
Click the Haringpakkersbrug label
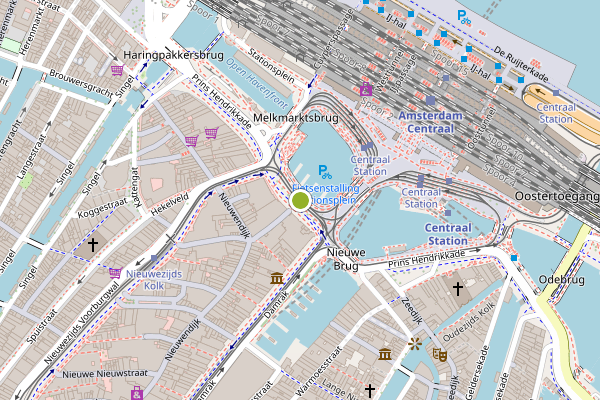[173, 55]
